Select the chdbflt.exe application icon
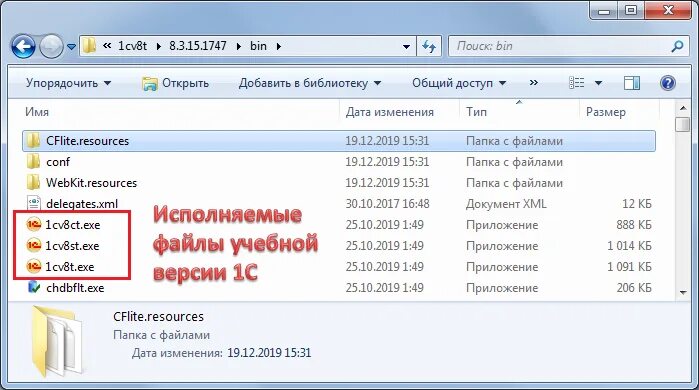This screenshot has height=390, width=699. coord(34,287)
